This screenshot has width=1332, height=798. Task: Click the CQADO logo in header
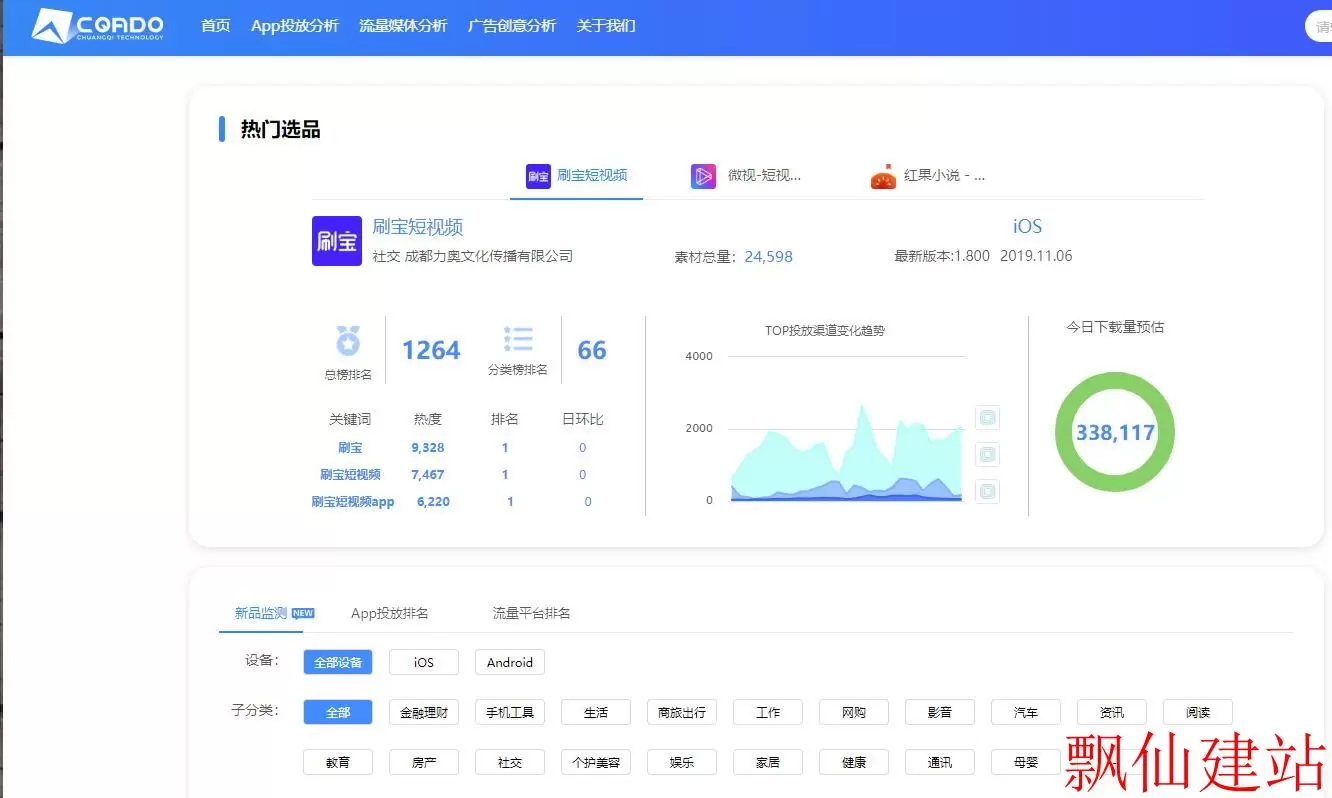pyautogui.click(x=97, y=26)
